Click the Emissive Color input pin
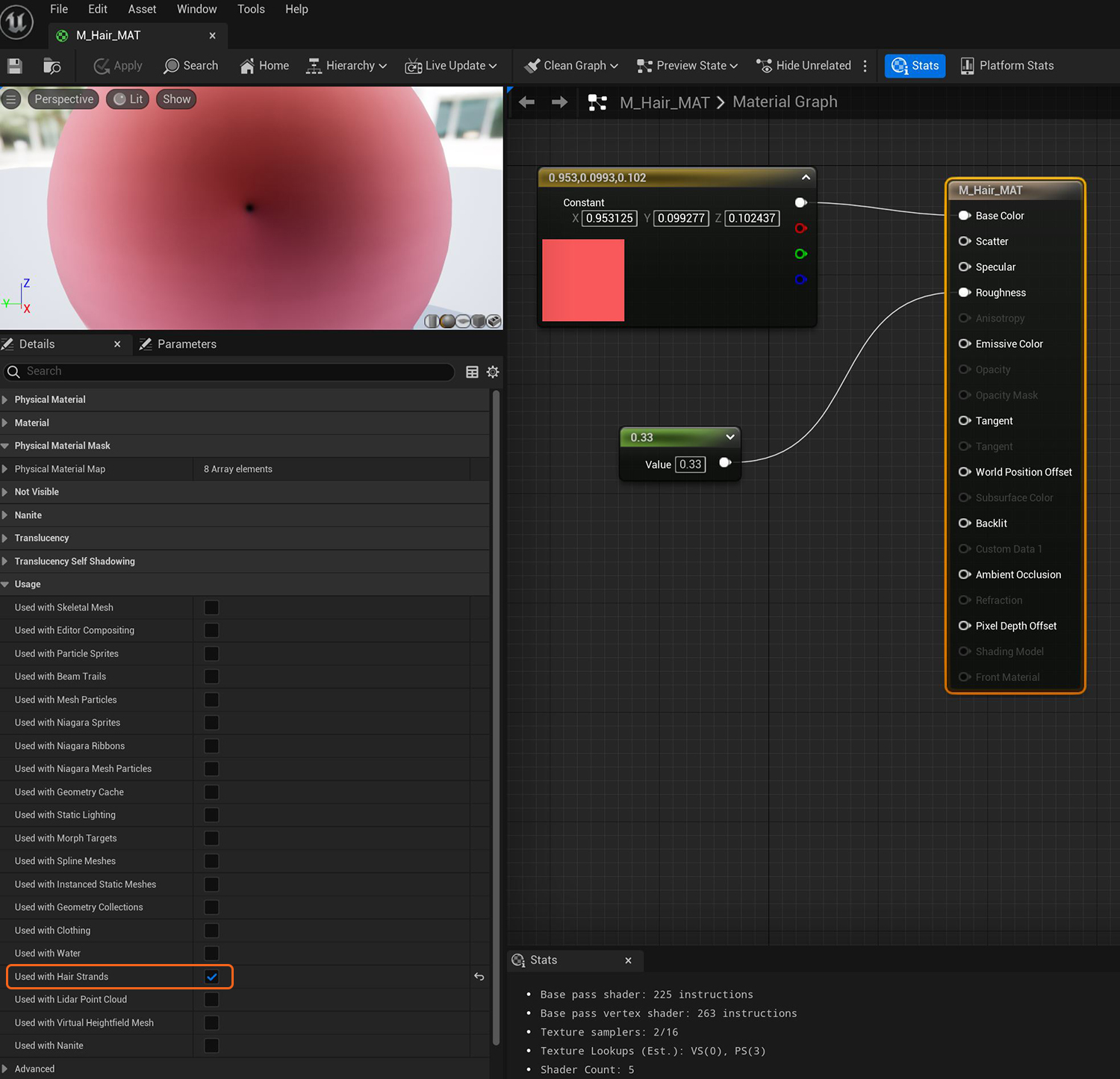The image size is (1120, 1079). point(965,344)
